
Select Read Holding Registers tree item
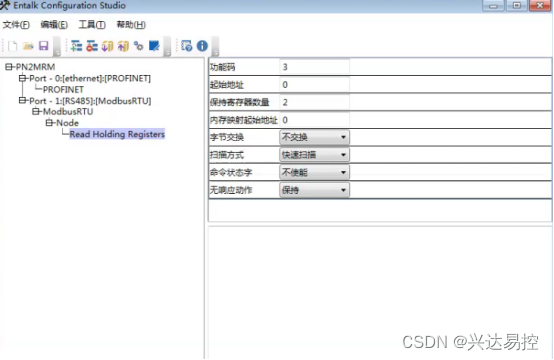tap(117, 134)
